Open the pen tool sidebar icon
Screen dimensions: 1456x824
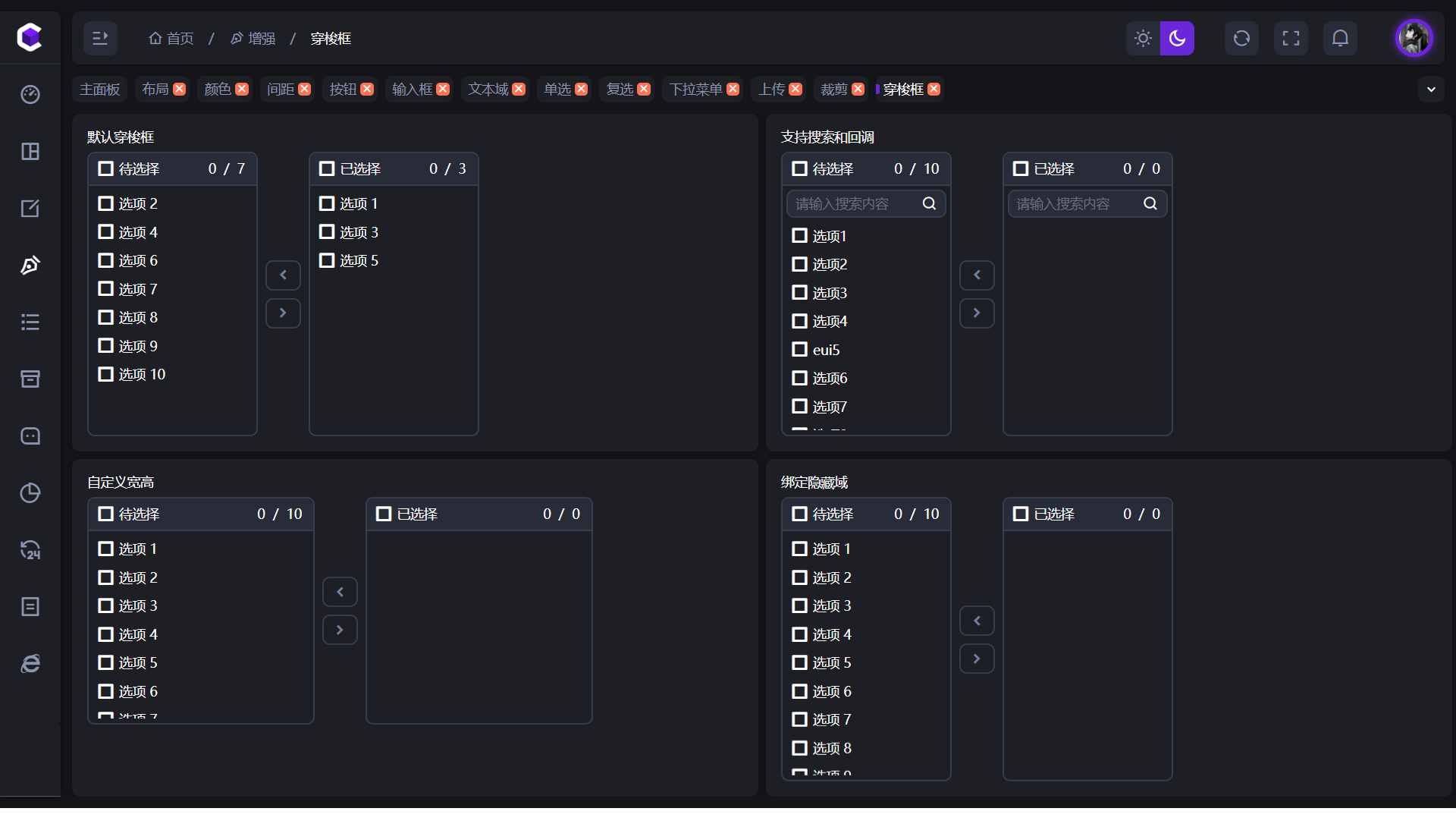(x=30, y=265)
